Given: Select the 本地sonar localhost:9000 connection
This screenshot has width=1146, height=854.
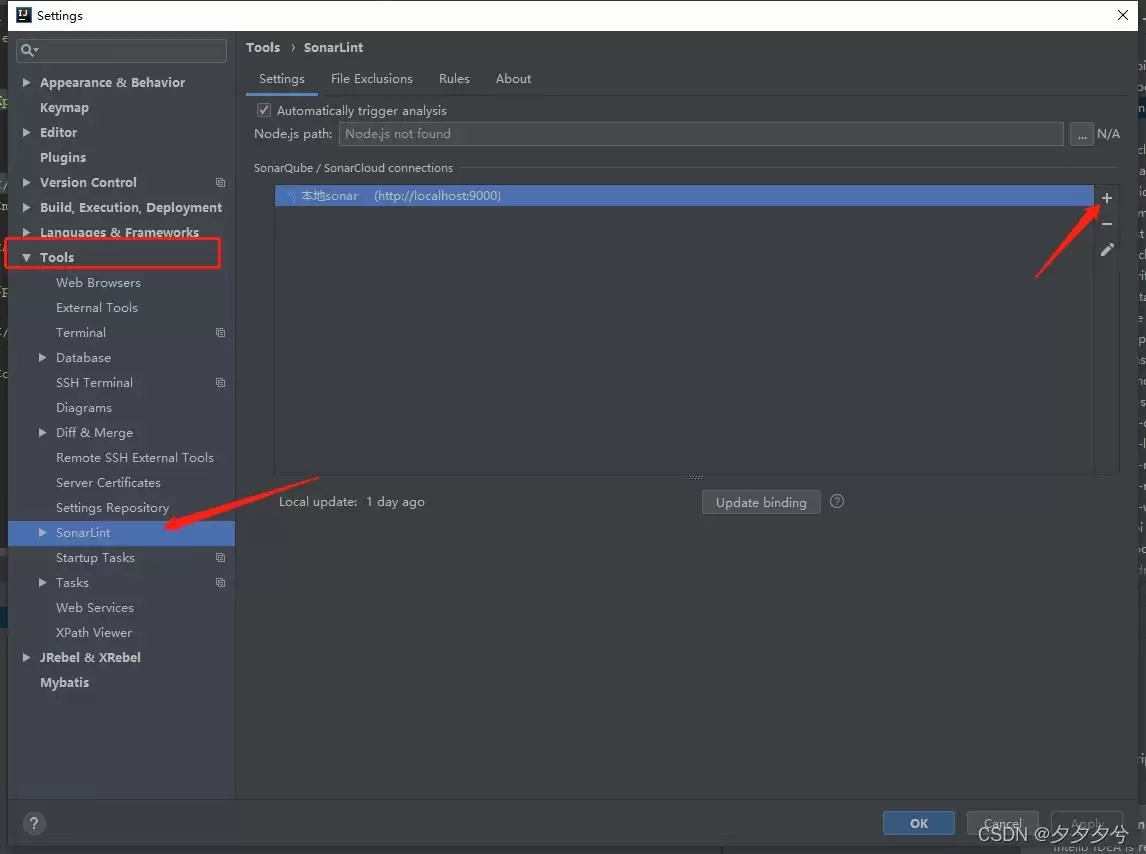Looking at the screenshot, I should click(684, 196).
